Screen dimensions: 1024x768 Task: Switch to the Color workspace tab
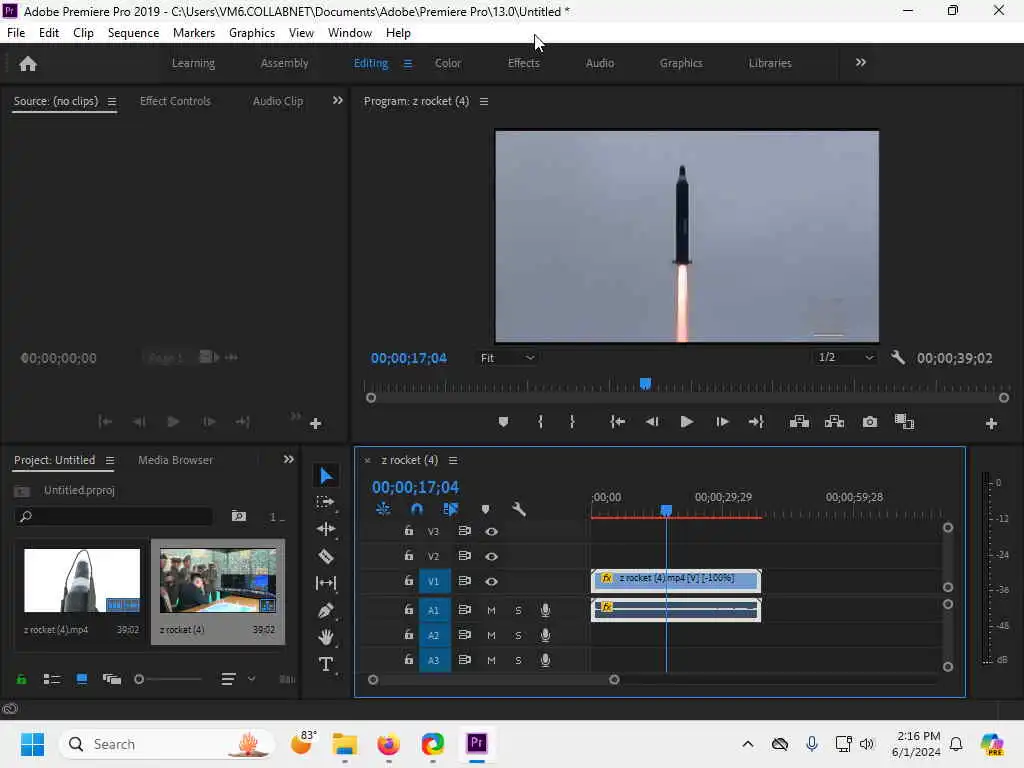(448, 63)
